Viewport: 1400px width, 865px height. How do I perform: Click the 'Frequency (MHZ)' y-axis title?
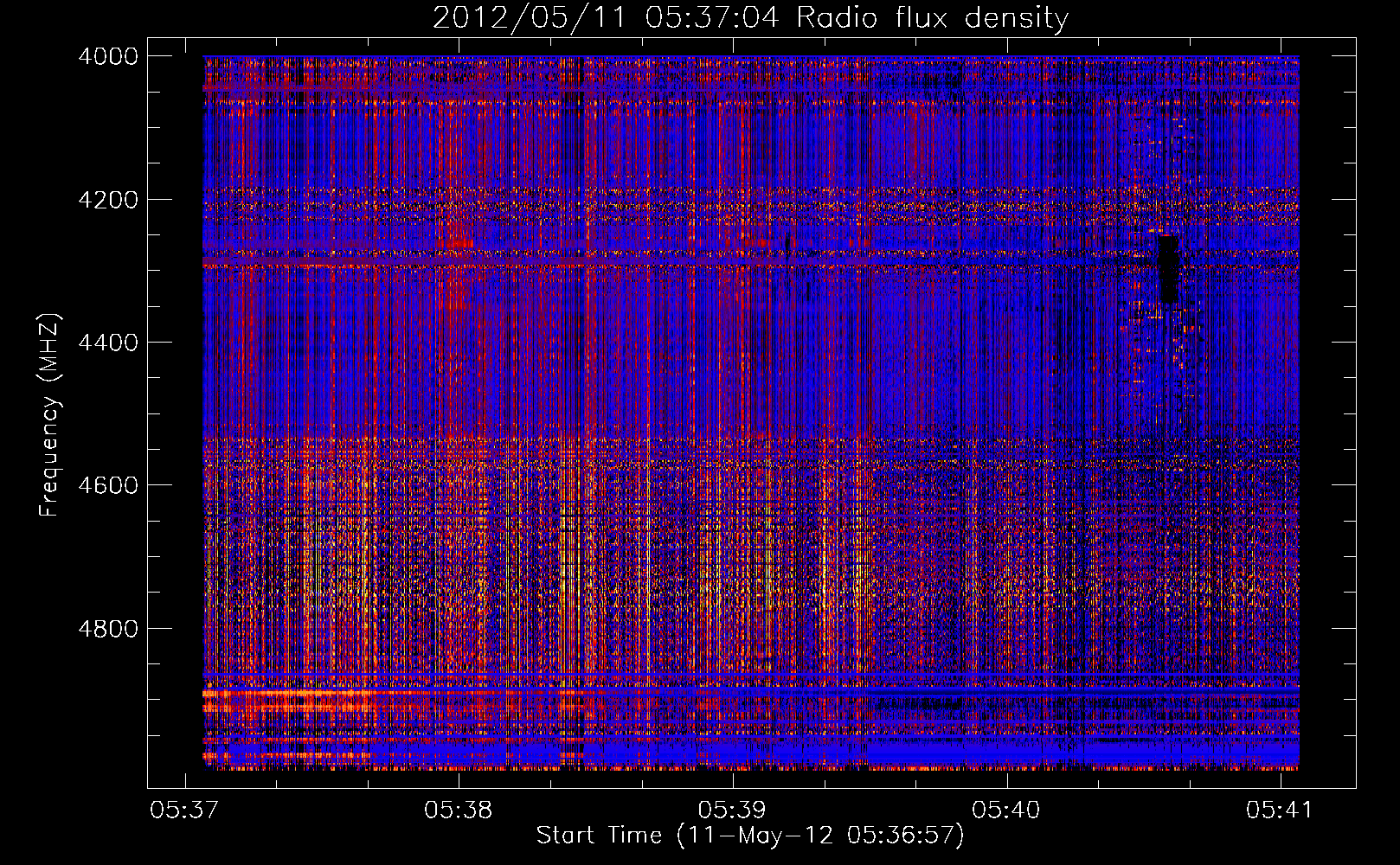coord(50,415)
